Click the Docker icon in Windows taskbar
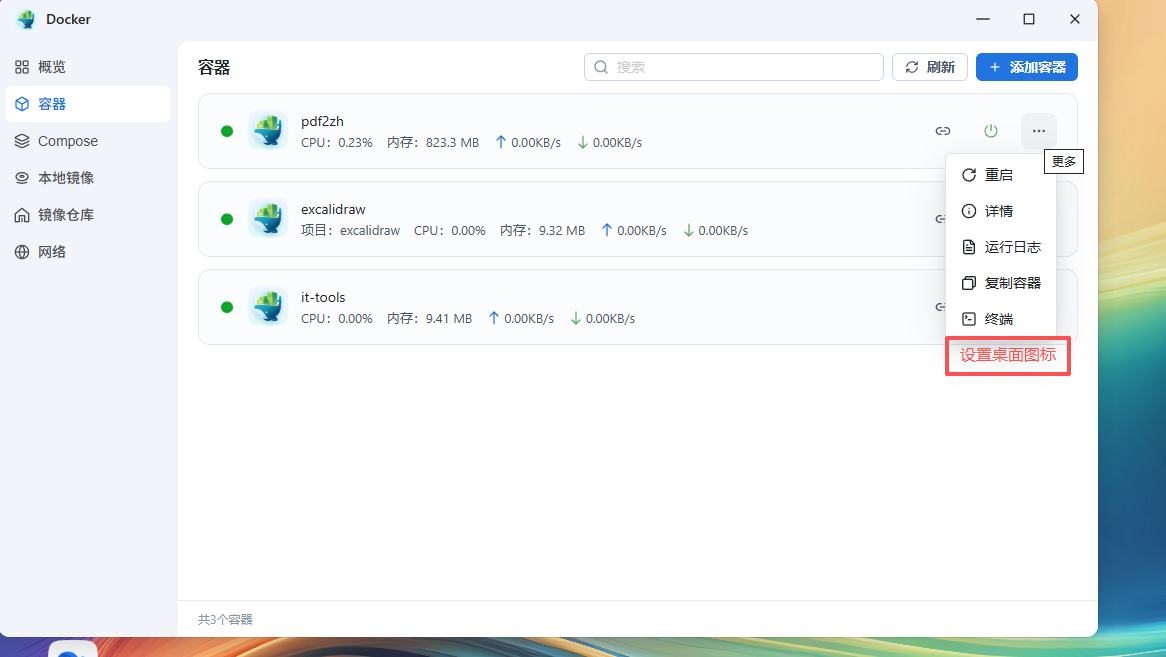Screen dimensions: 1166x657 [x=71, y=651]
